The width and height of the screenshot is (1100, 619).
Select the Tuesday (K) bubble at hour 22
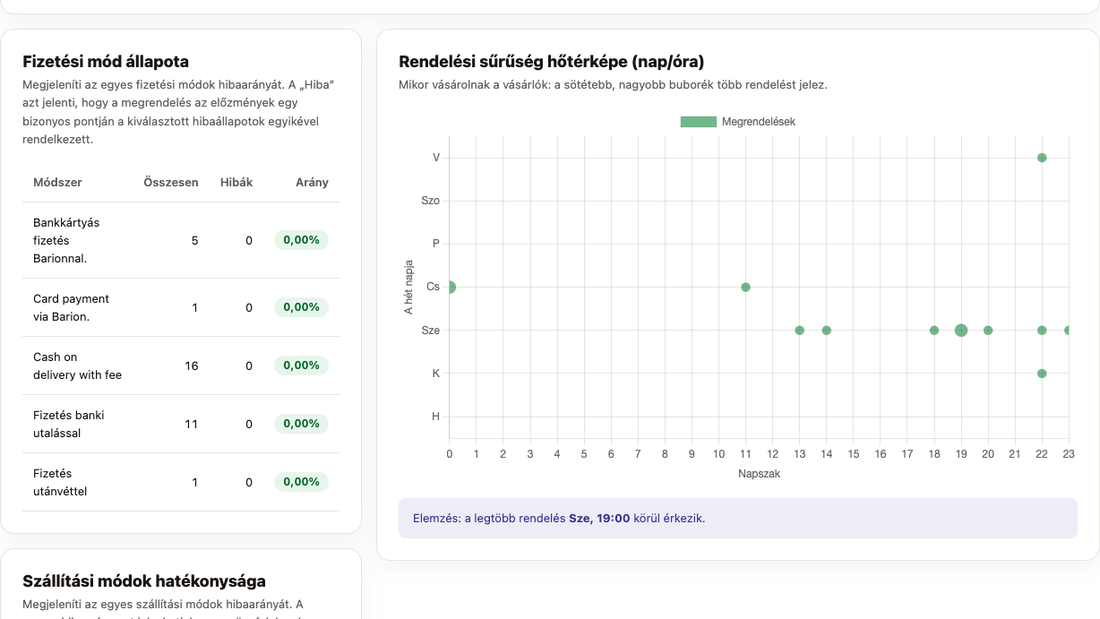coord(1042,373)
